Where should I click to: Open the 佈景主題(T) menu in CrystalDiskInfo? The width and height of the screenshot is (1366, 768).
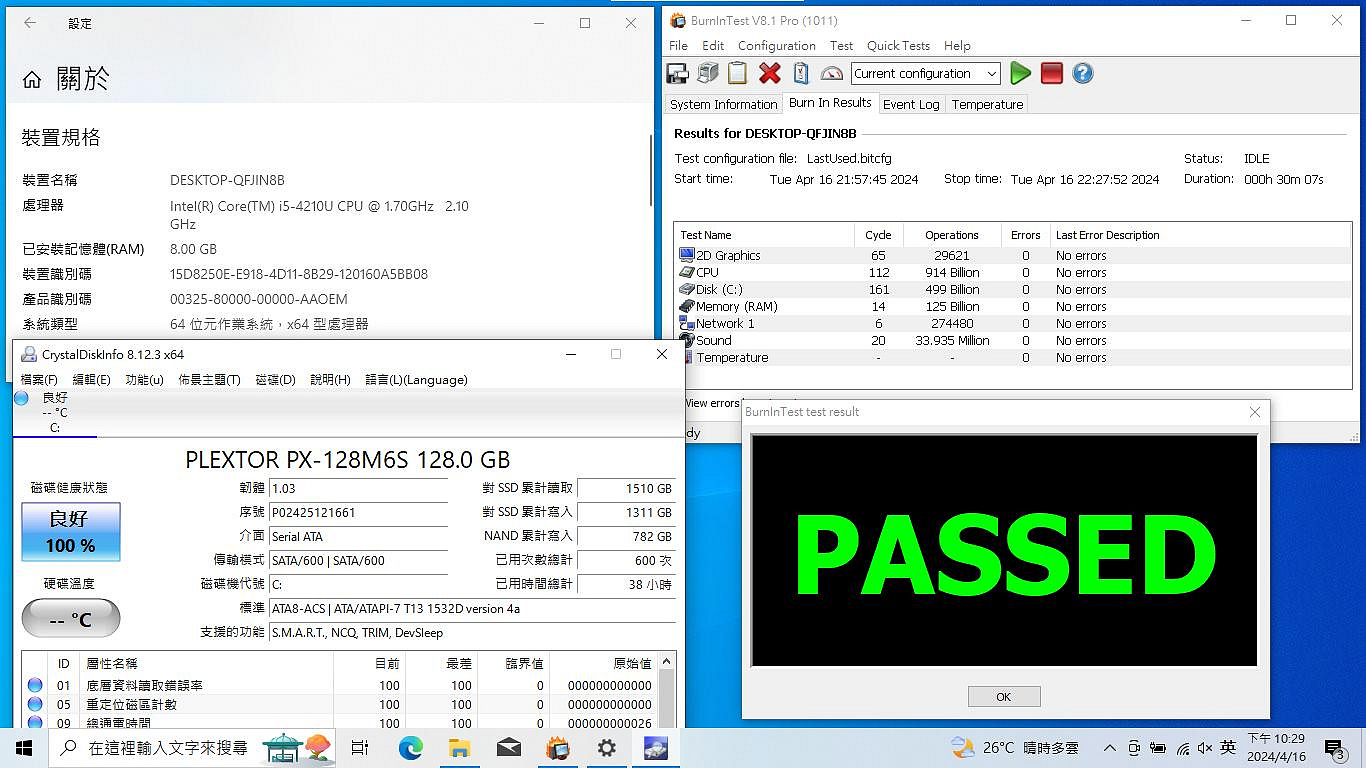click(209, 380)
